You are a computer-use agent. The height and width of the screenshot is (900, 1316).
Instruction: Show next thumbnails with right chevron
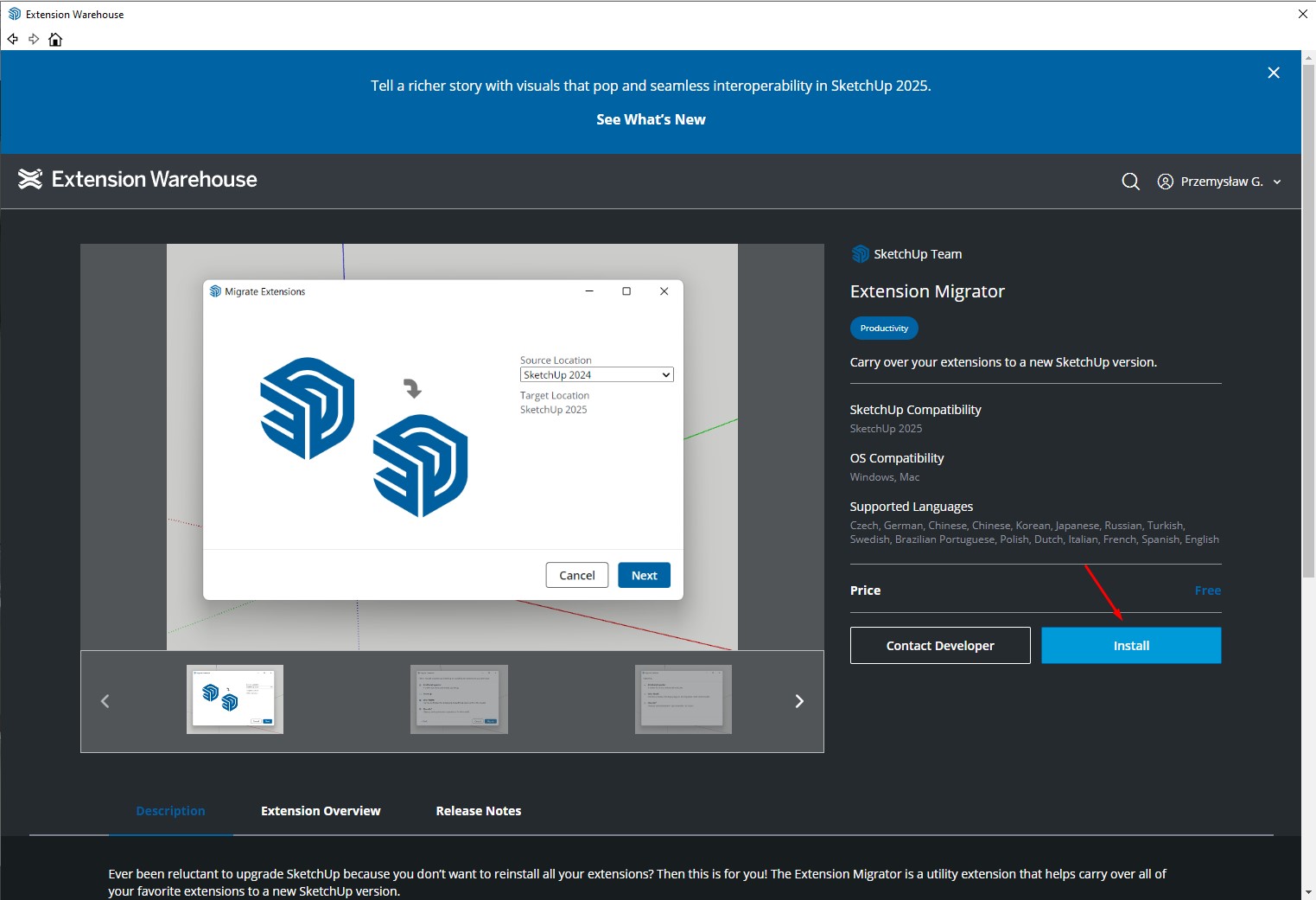799,701
